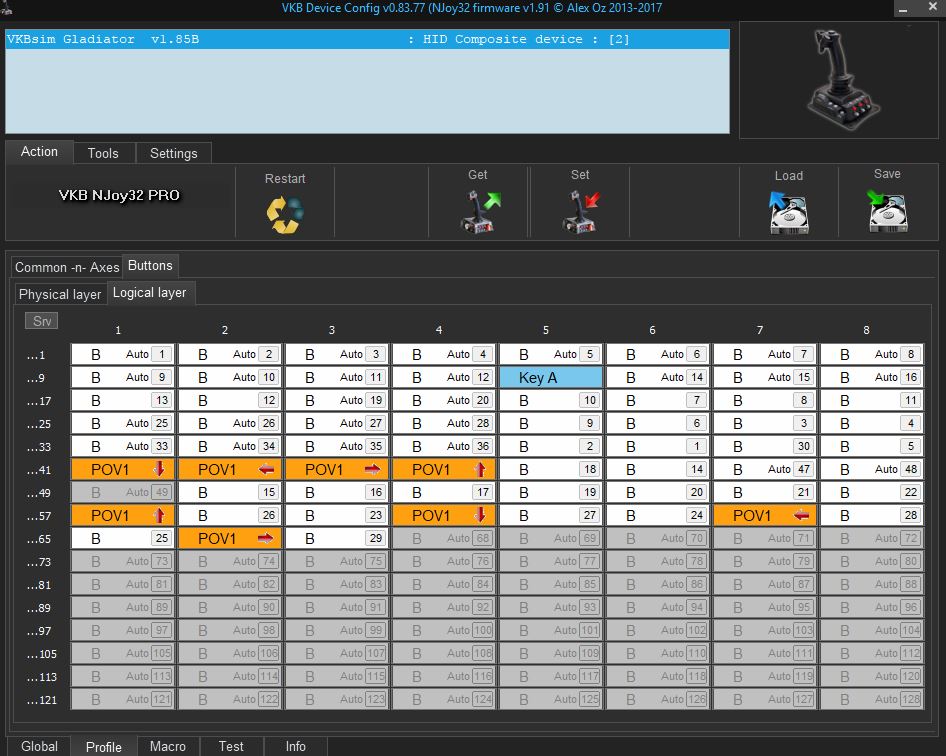Click the Set configuration joystick icon
The height and width of the screenshot is (756, 946).
coord(581,211)
